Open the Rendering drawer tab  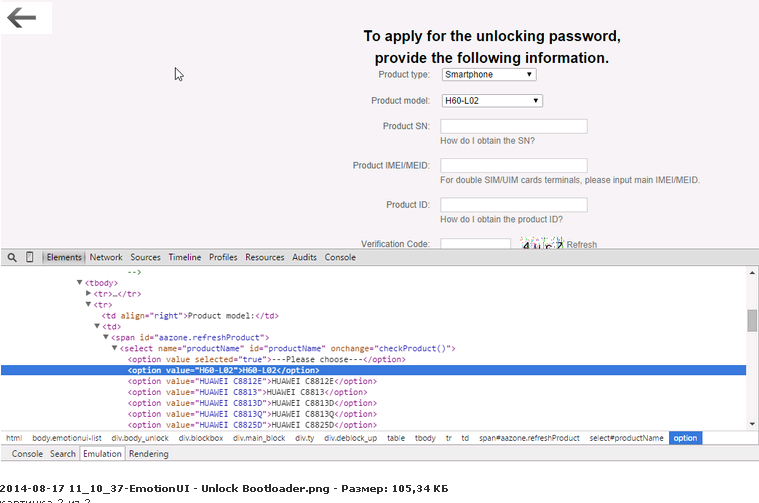coord(148,453)
